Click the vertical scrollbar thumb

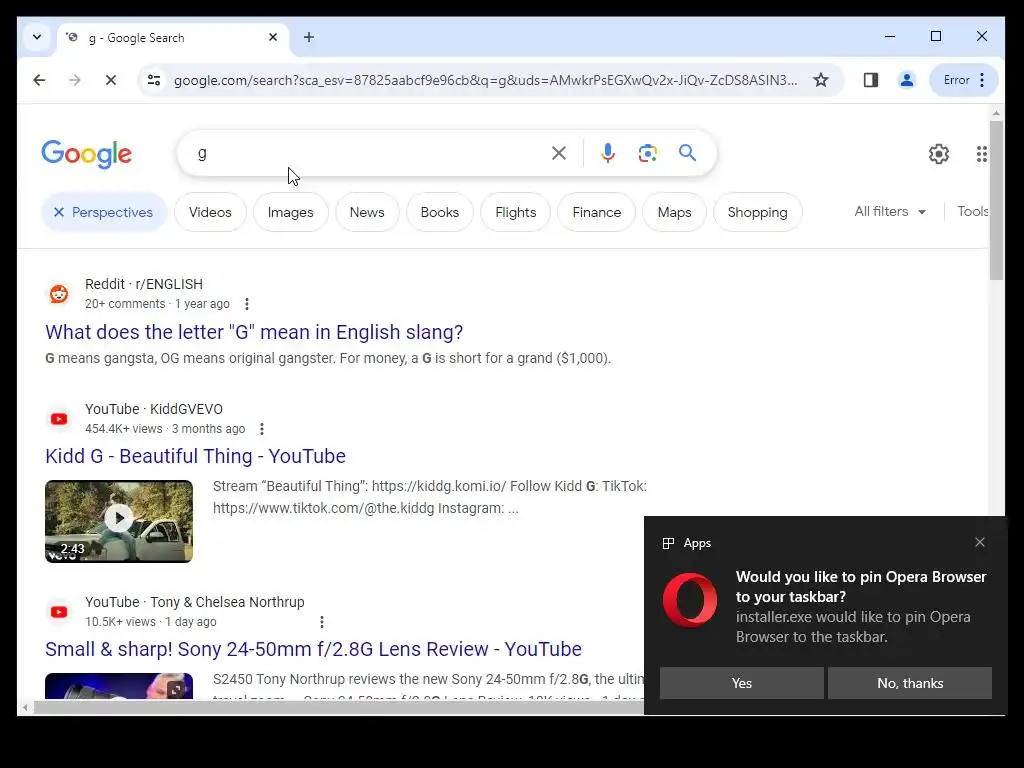tap(996, 200)
